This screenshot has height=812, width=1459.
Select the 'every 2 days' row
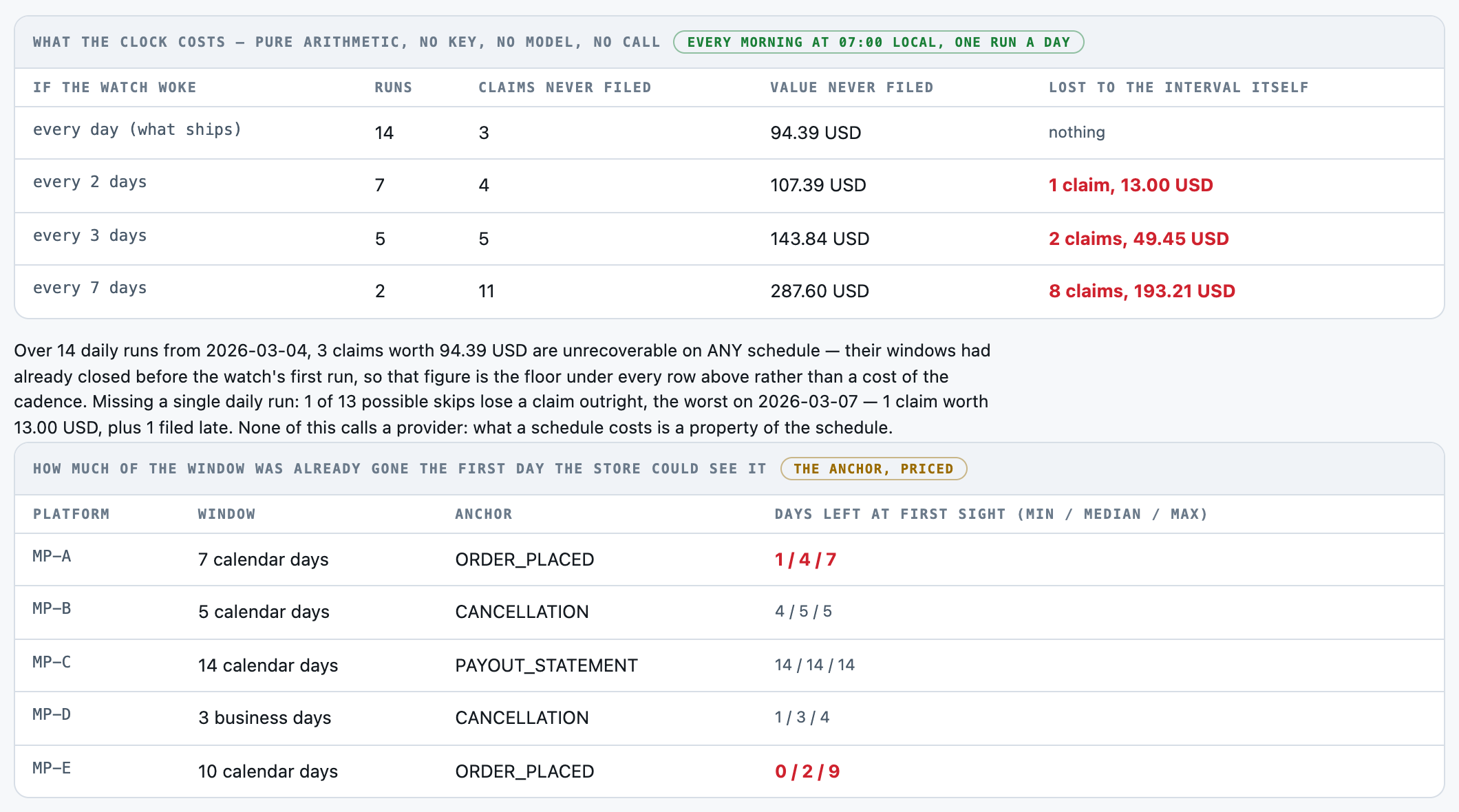tap(729, 186)
